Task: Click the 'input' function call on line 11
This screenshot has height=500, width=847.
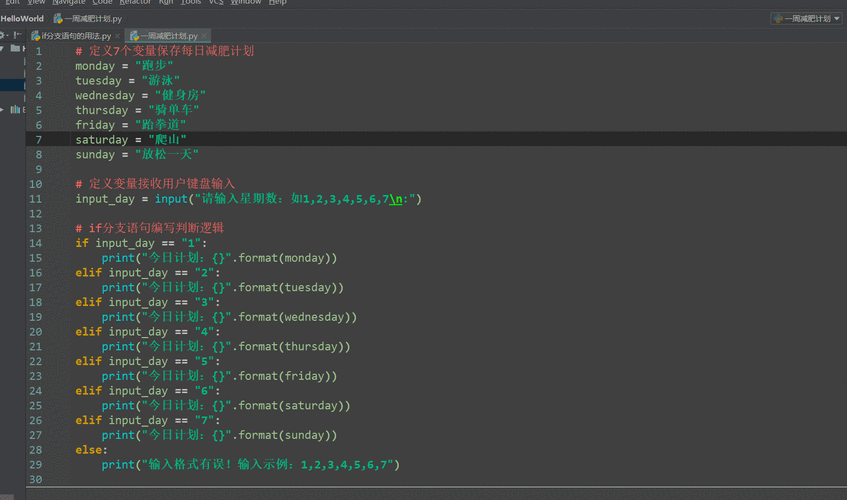Action: (x=171, y=199)
